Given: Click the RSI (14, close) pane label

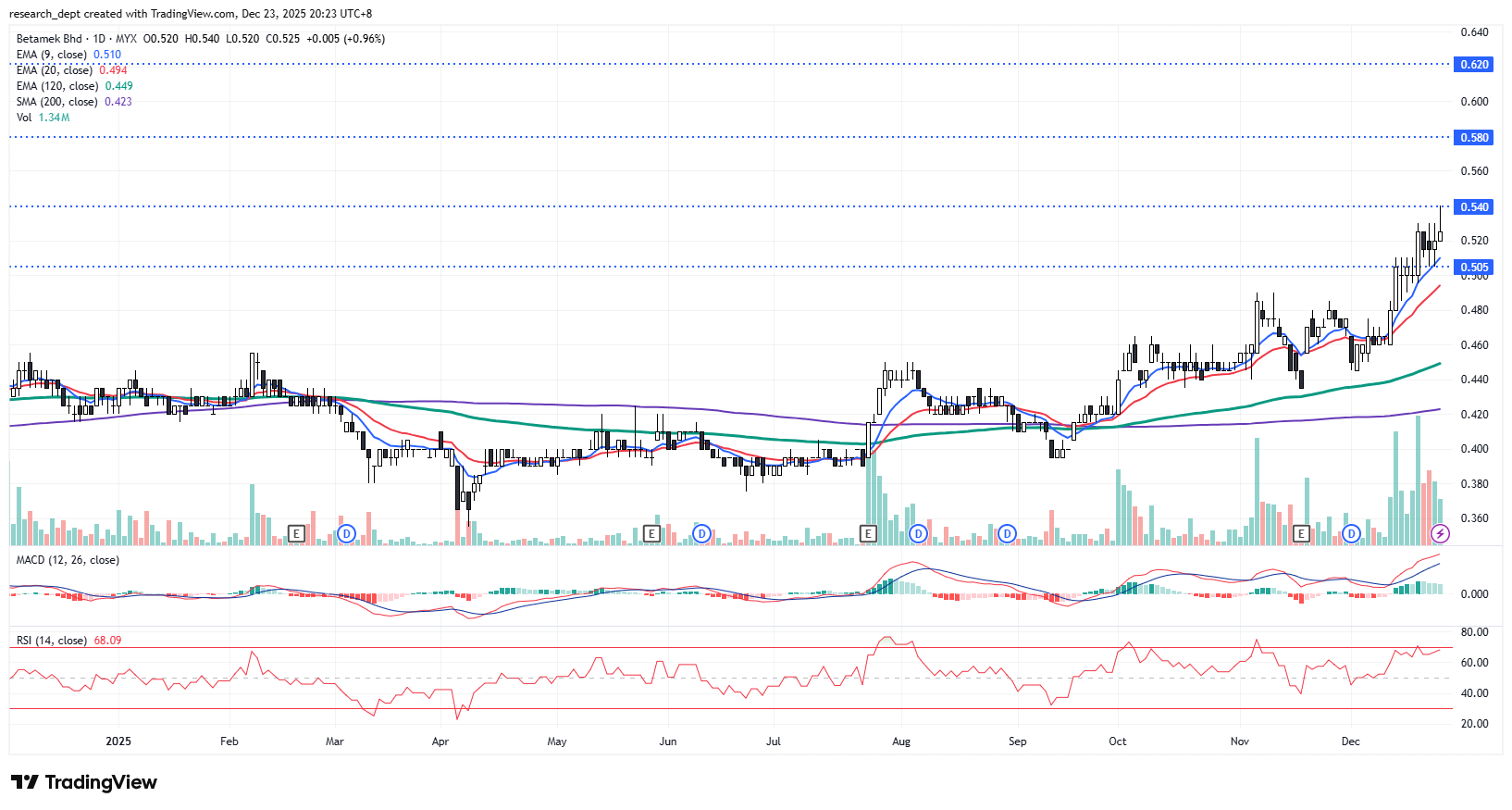Looking at the screenshot, I should [52, 641].
